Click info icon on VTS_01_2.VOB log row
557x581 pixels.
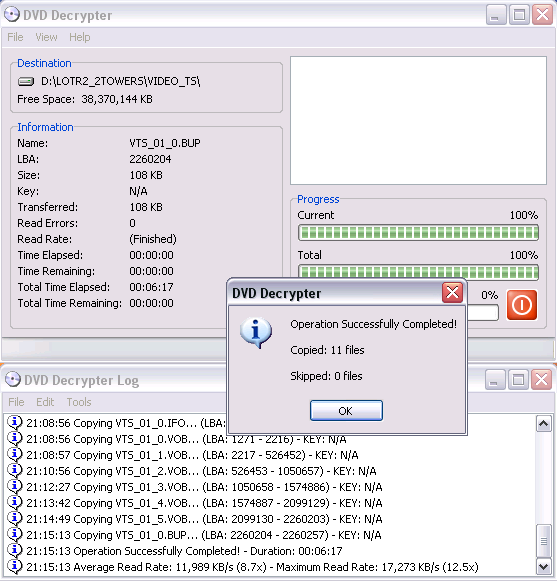(x=15, y=471)
